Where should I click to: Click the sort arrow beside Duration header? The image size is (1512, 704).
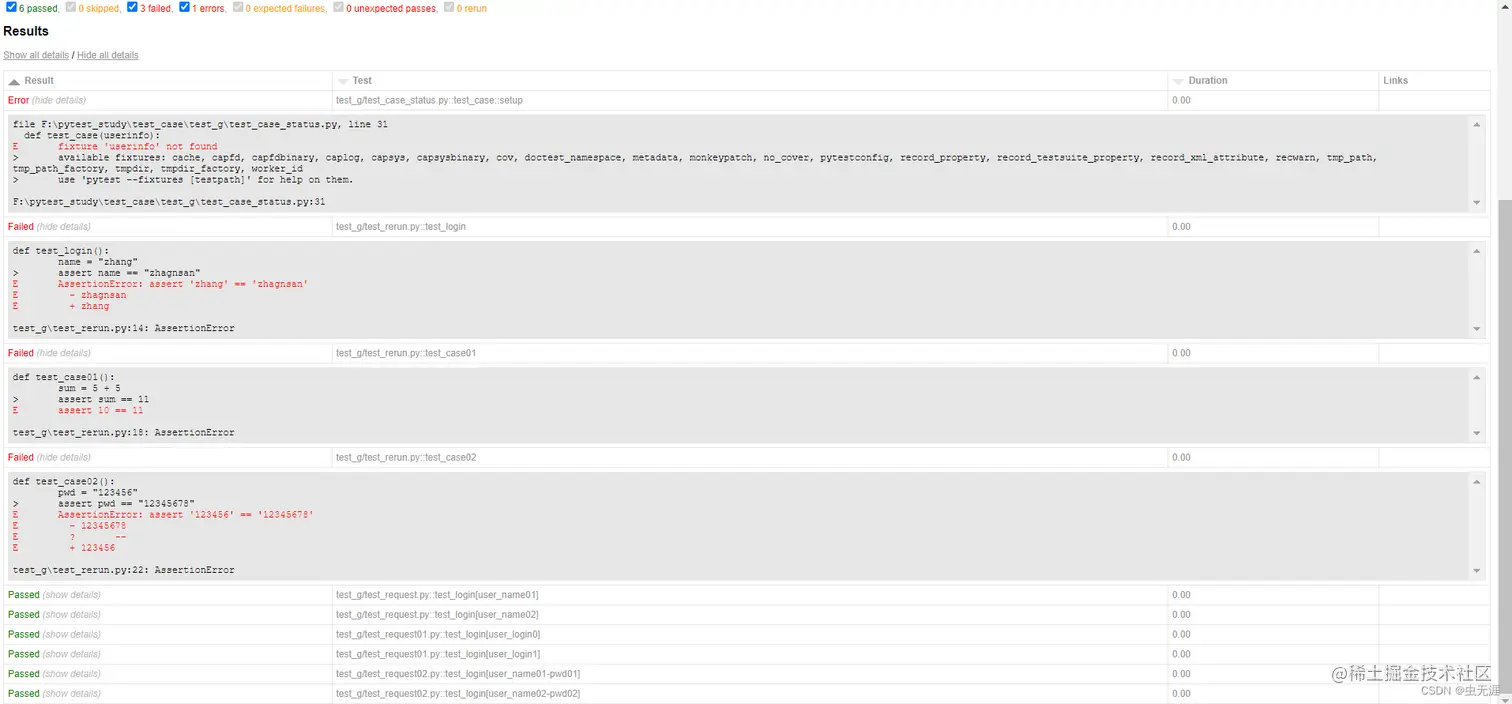pos(1179,81)
